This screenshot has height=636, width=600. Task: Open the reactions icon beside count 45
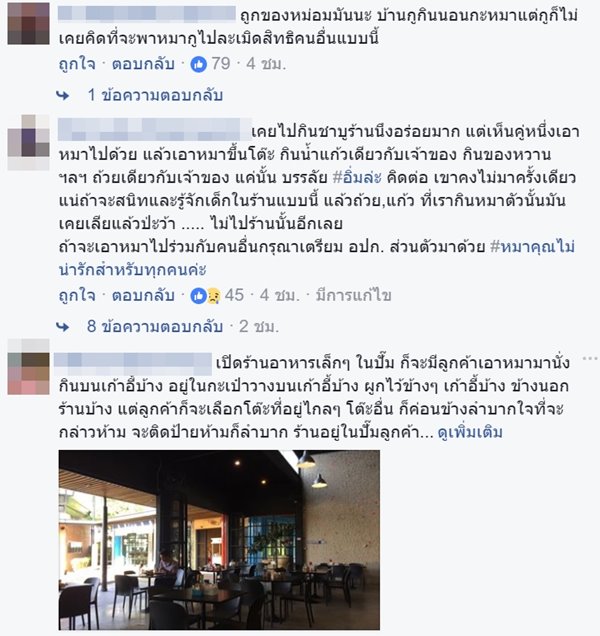coord(205,296)
